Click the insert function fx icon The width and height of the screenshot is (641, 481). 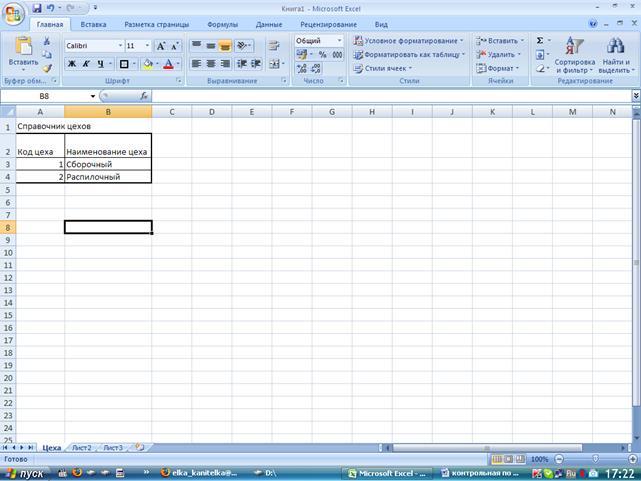tap(144, 96)
